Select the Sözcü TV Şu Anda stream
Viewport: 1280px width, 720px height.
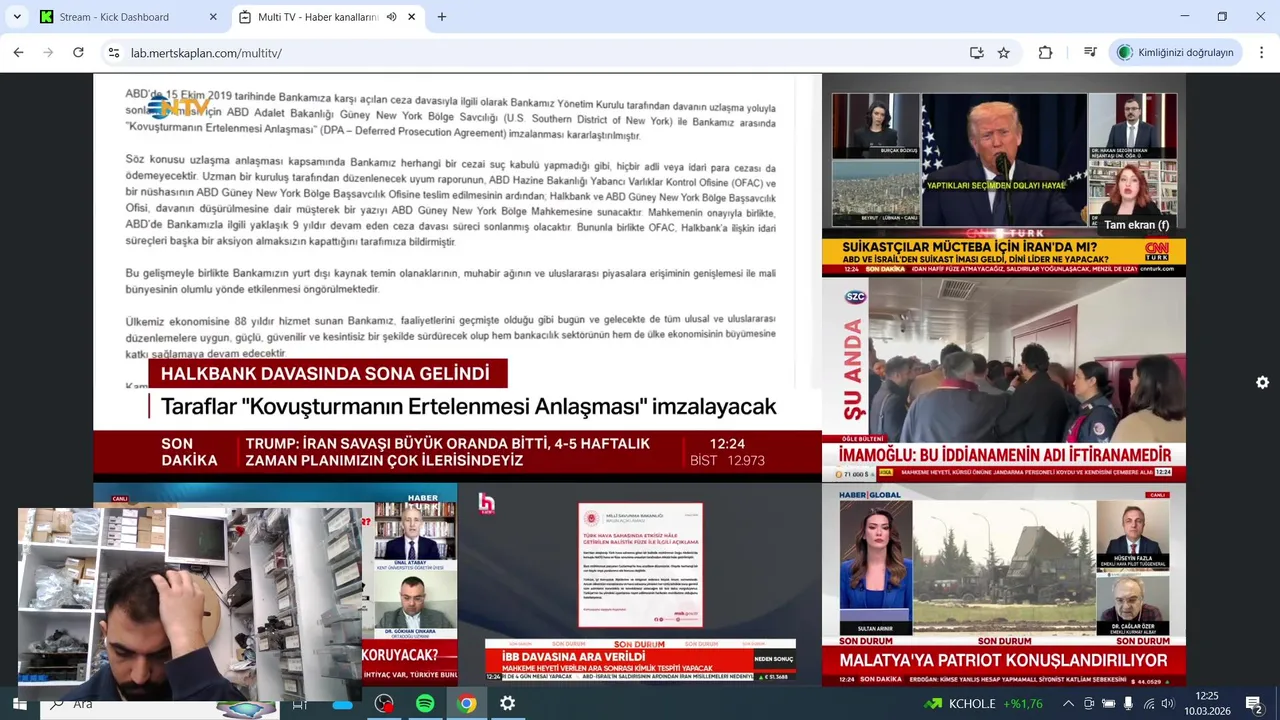1004,379
